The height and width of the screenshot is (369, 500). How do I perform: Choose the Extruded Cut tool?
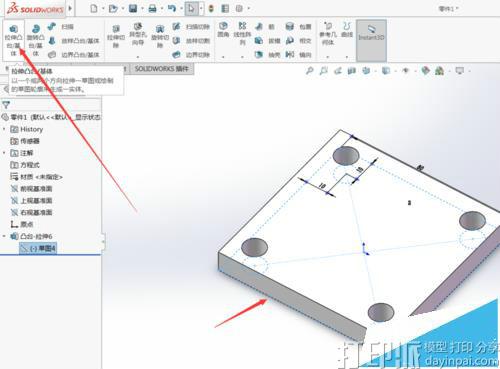pos(116,37)
